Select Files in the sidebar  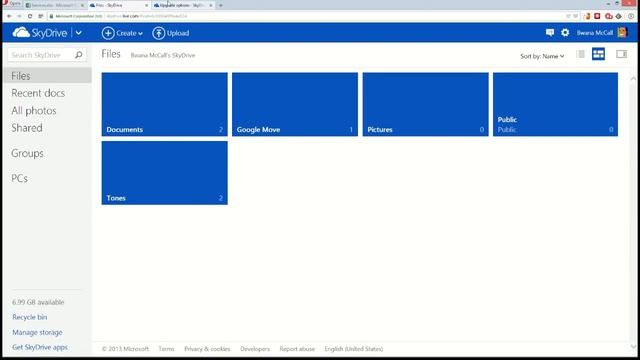(x=47, y=76)
